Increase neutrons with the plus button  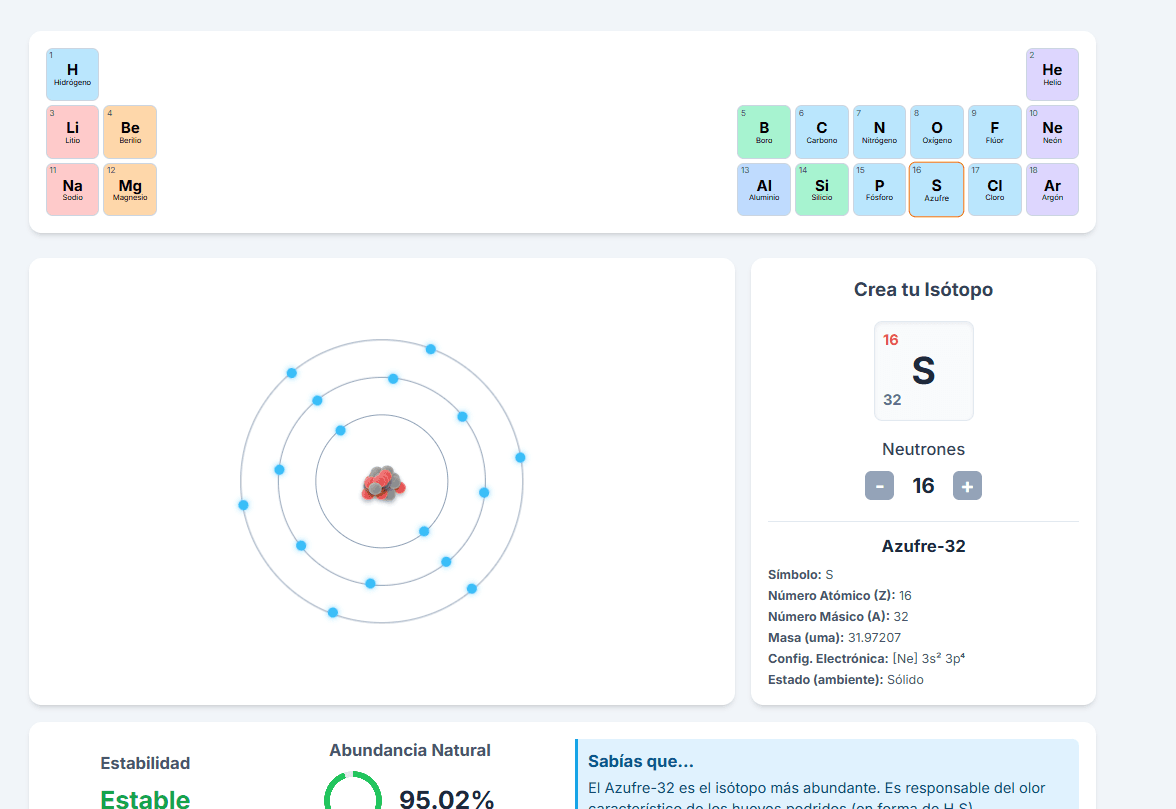pyautogui.click(x=967, y=486)
